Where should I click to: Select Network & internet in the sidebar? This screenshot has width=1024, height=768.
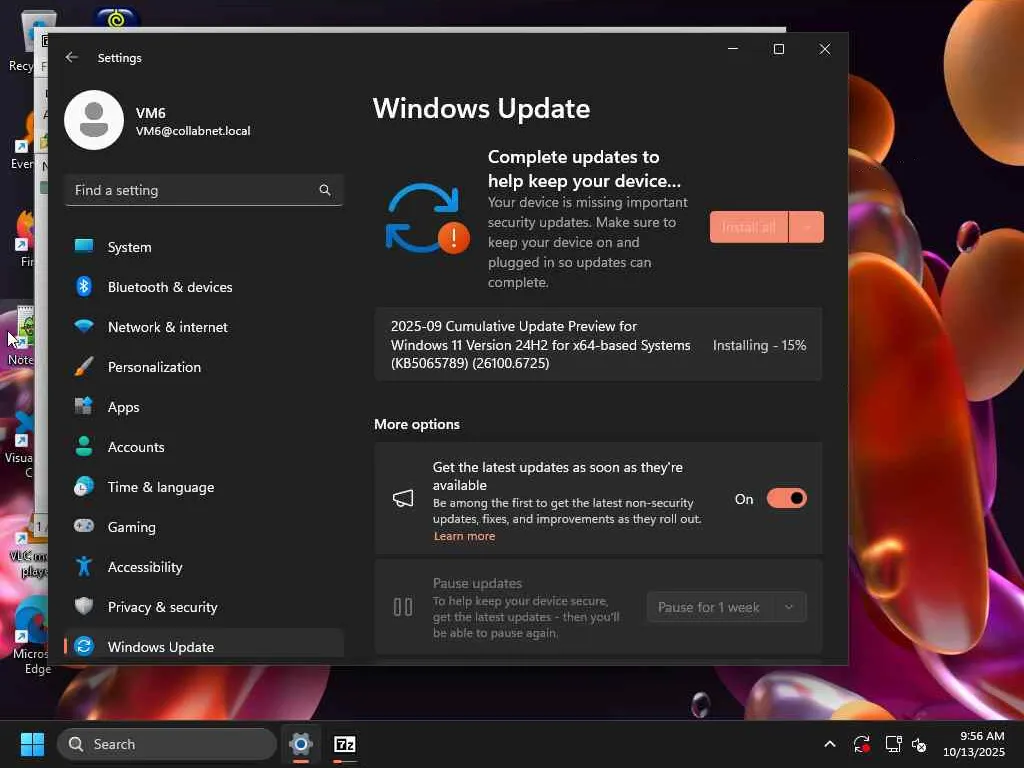point(204,327)
